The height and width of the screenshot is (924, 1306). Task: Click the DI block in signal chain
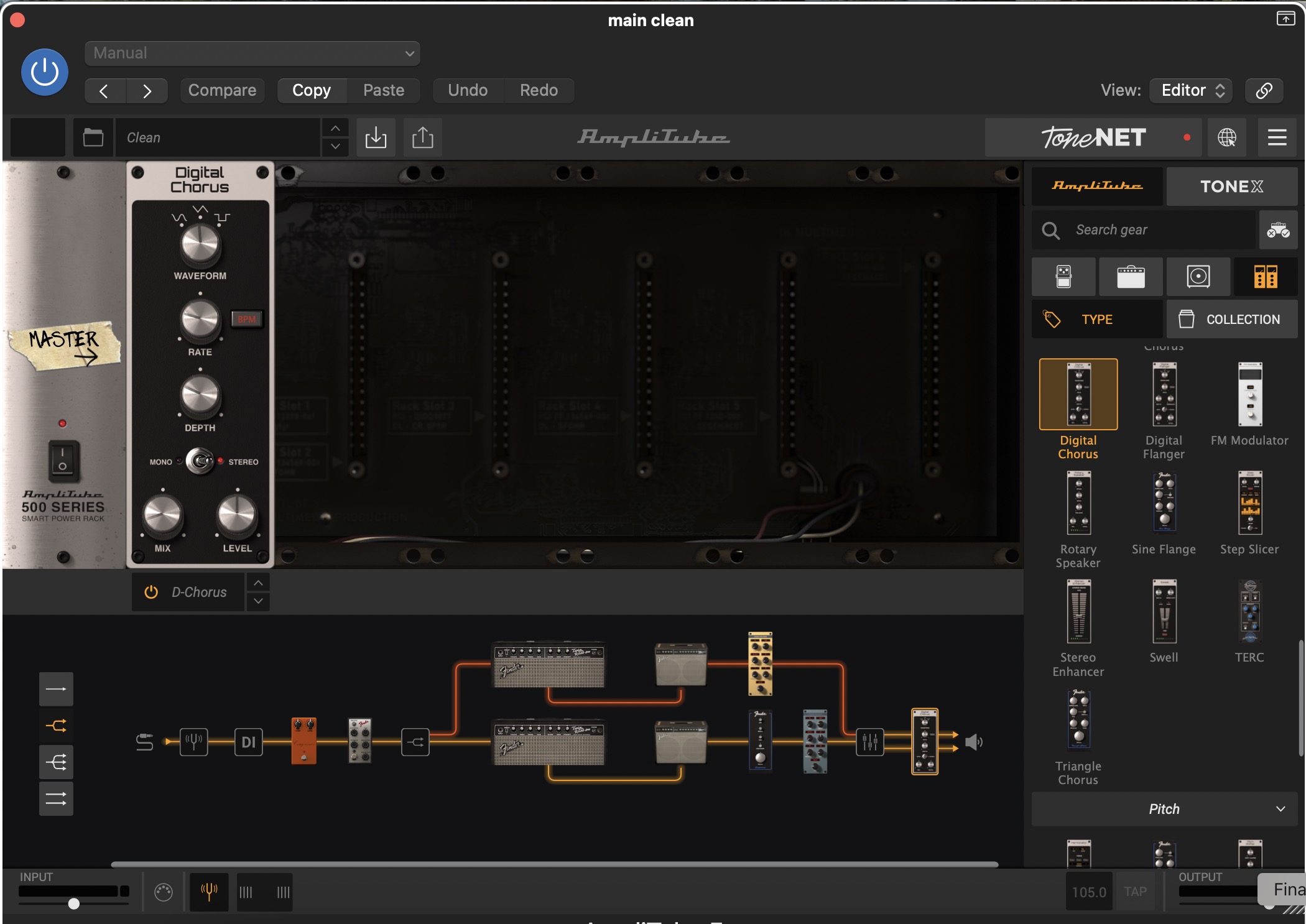click(248, 742)
